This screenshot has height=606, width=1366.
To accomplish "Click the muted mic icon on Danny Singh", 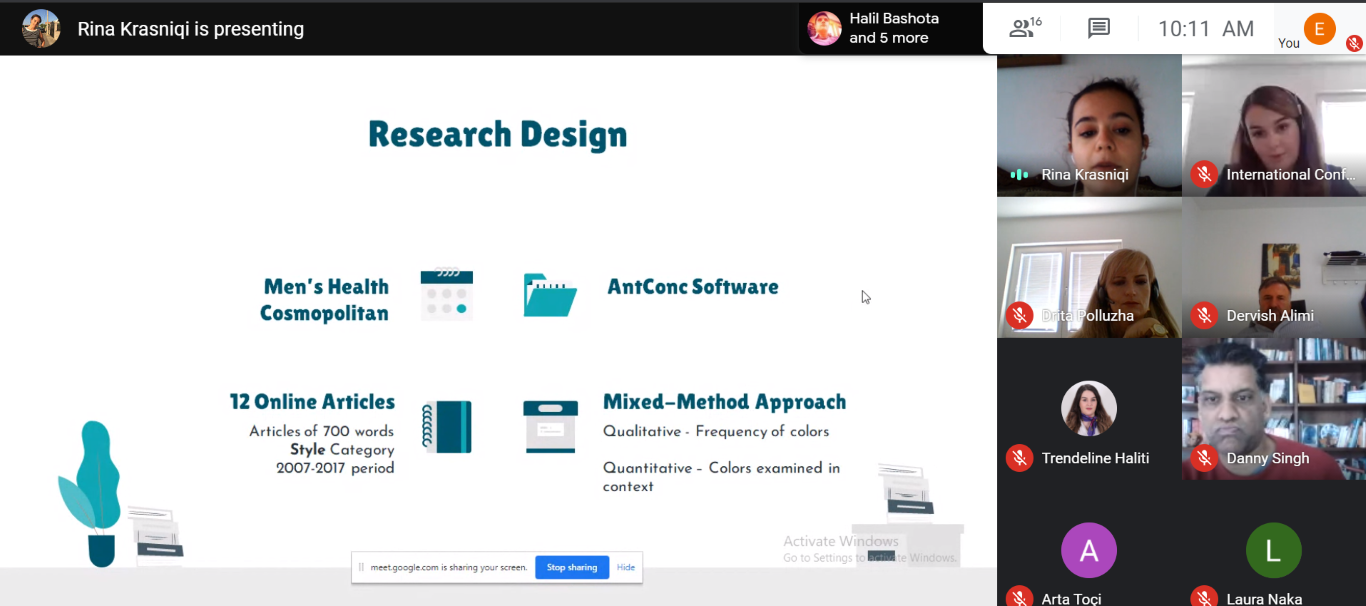I will (x=1204, y=458).
